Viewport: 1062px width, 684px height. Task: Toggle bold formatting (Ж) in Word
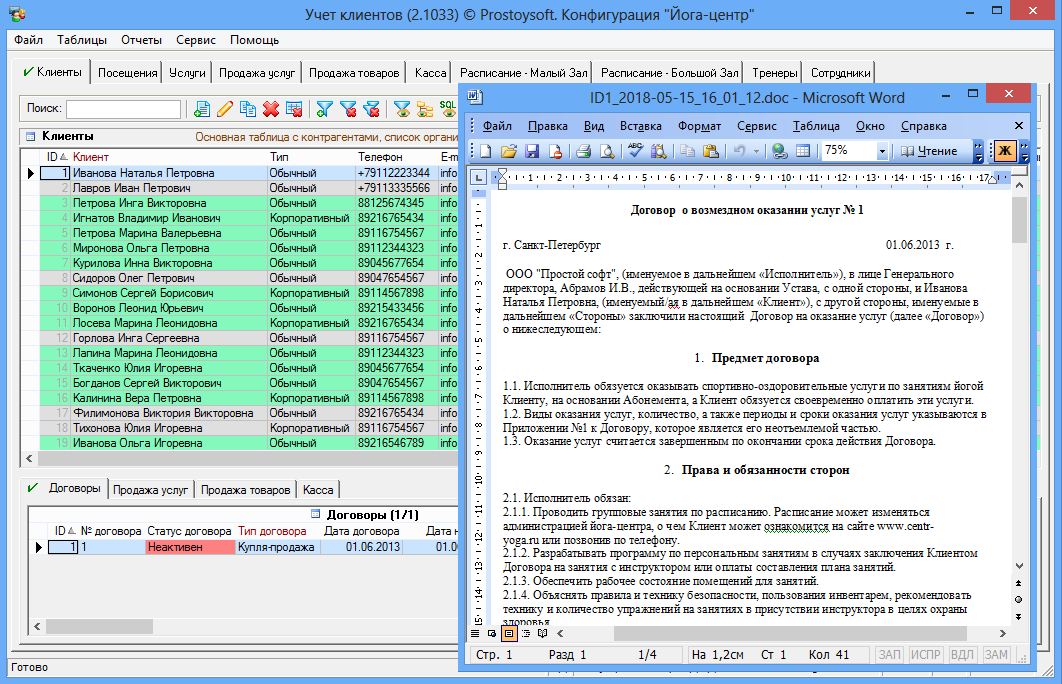[x=1005, y=151]
